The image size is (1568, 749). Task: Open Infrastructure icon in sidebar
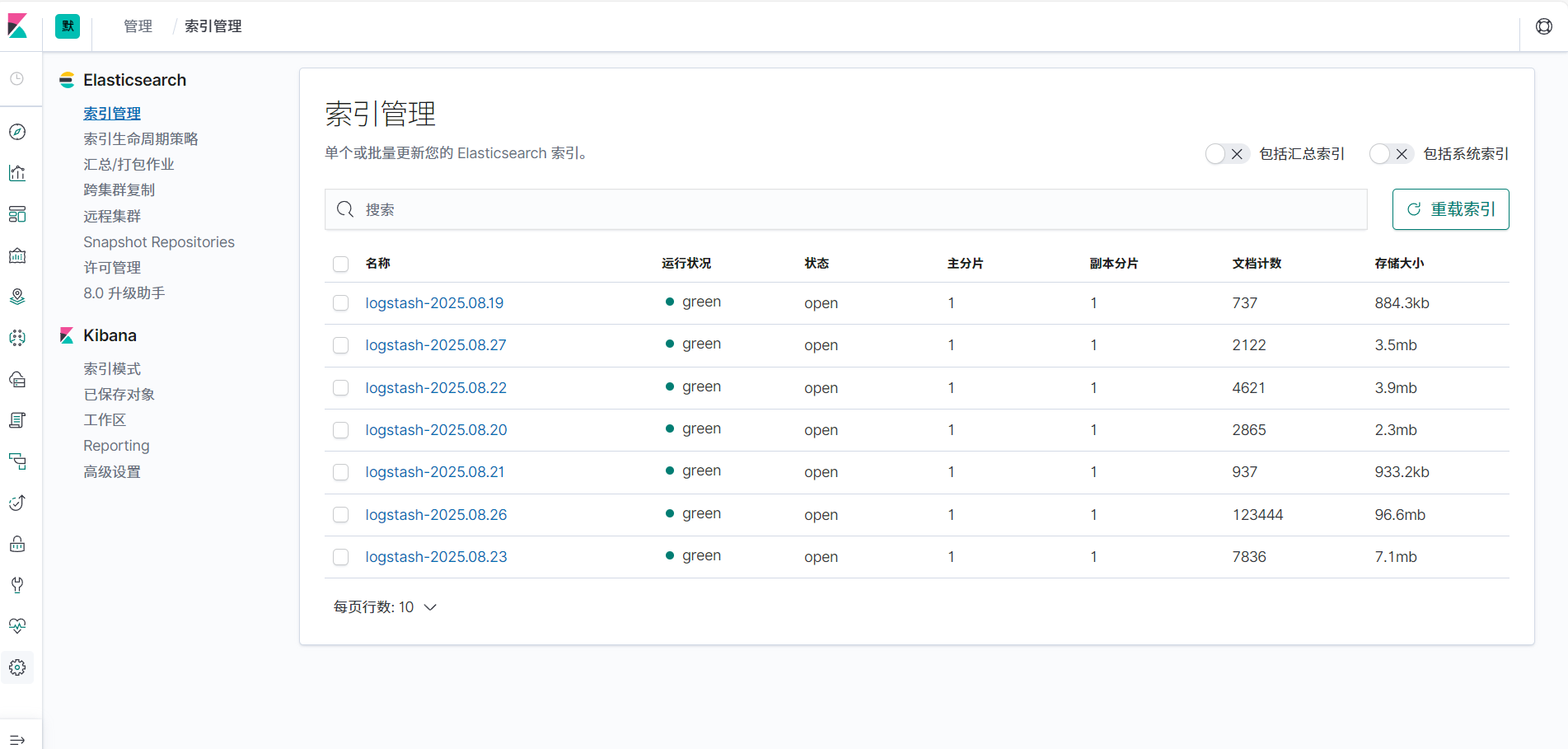tap(17, 379)
